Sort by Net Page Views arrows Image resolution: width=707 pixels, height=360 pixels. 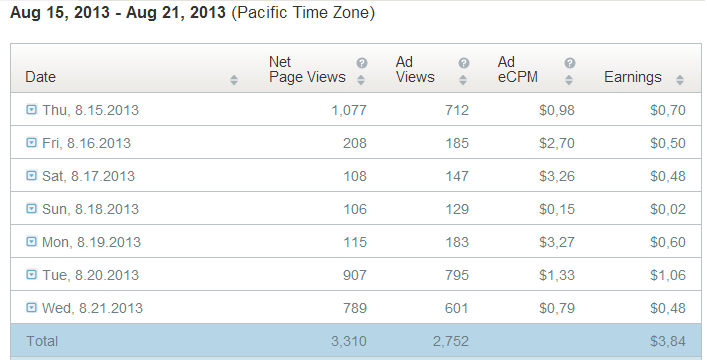pyautogui.click(x=361, y=80)
